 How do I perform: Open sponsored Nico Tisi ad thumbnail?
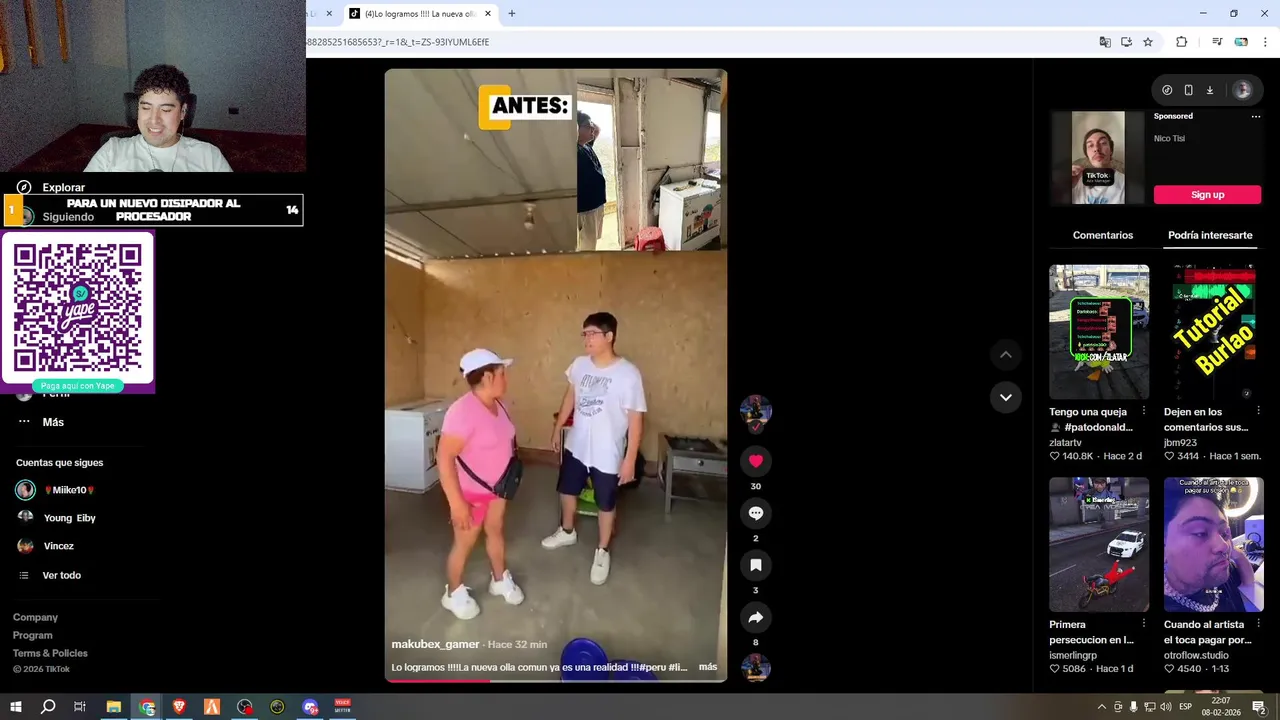[x=1098, y=158]
